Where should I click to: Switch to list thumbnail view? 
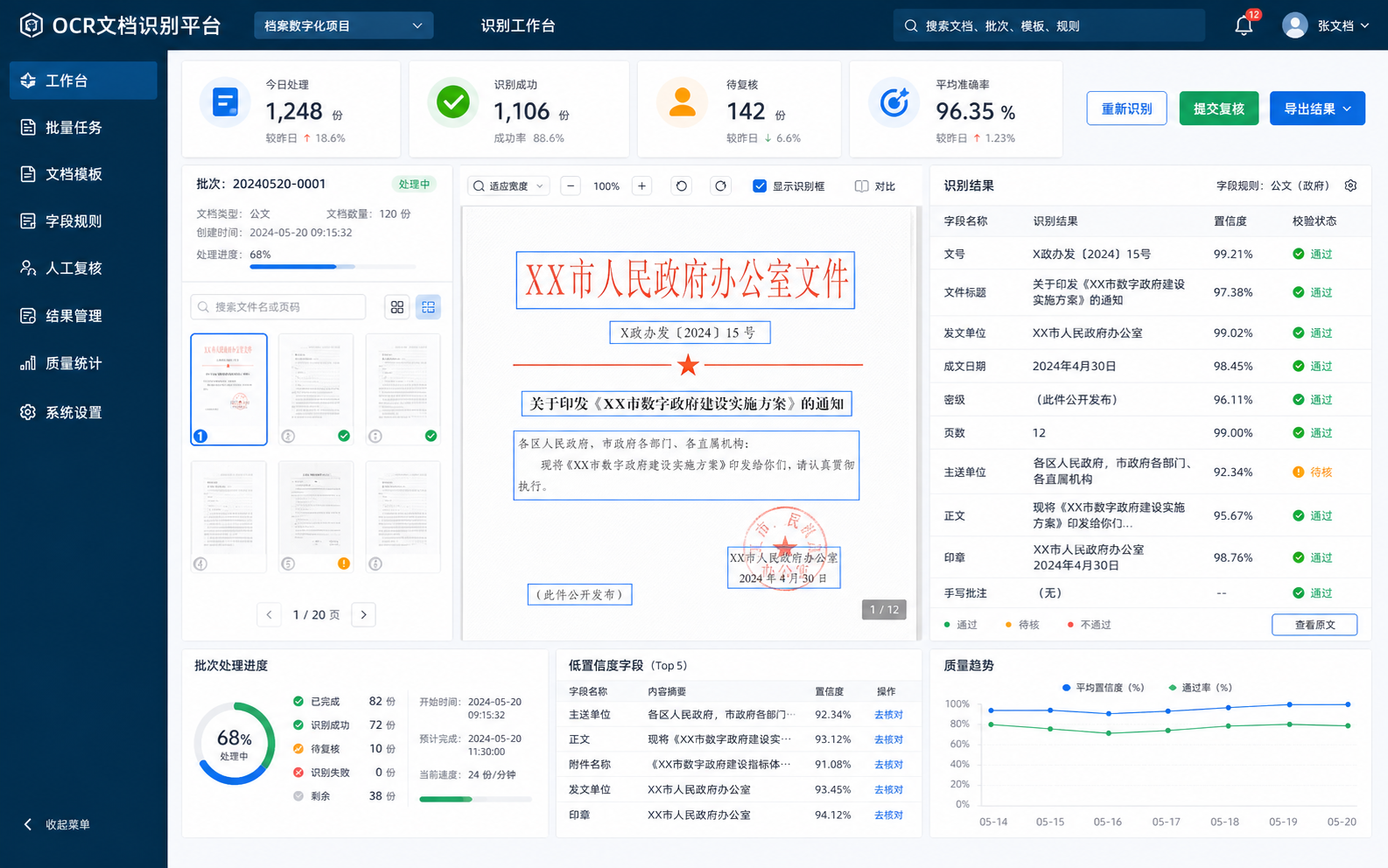pyautogui.click(x=428, y=307)
